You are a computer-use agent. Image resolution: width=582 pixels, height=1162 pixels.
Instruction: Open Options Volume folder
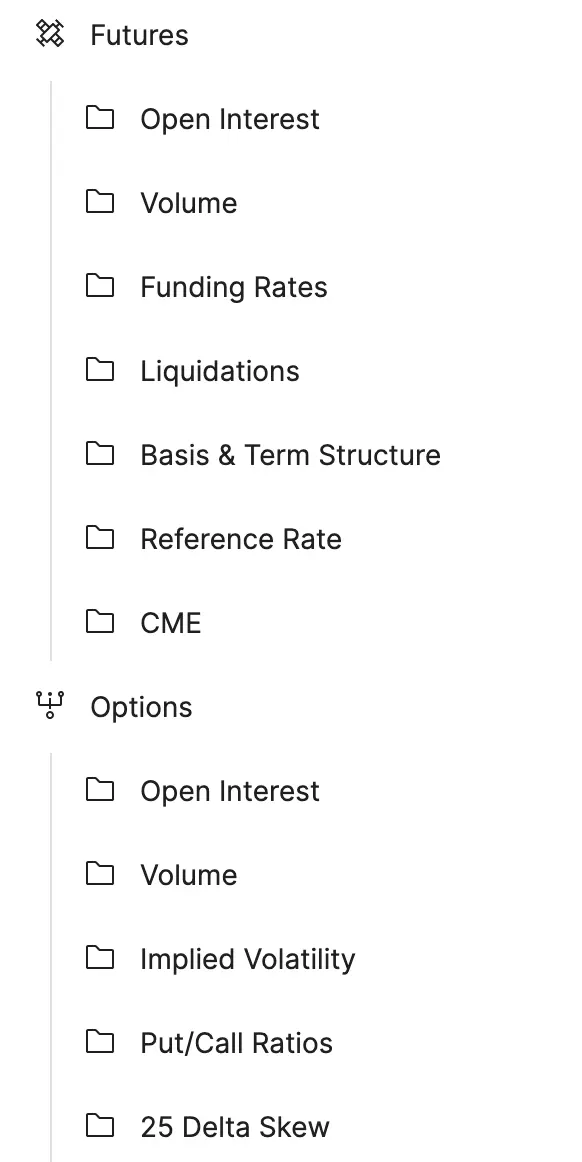189,875
